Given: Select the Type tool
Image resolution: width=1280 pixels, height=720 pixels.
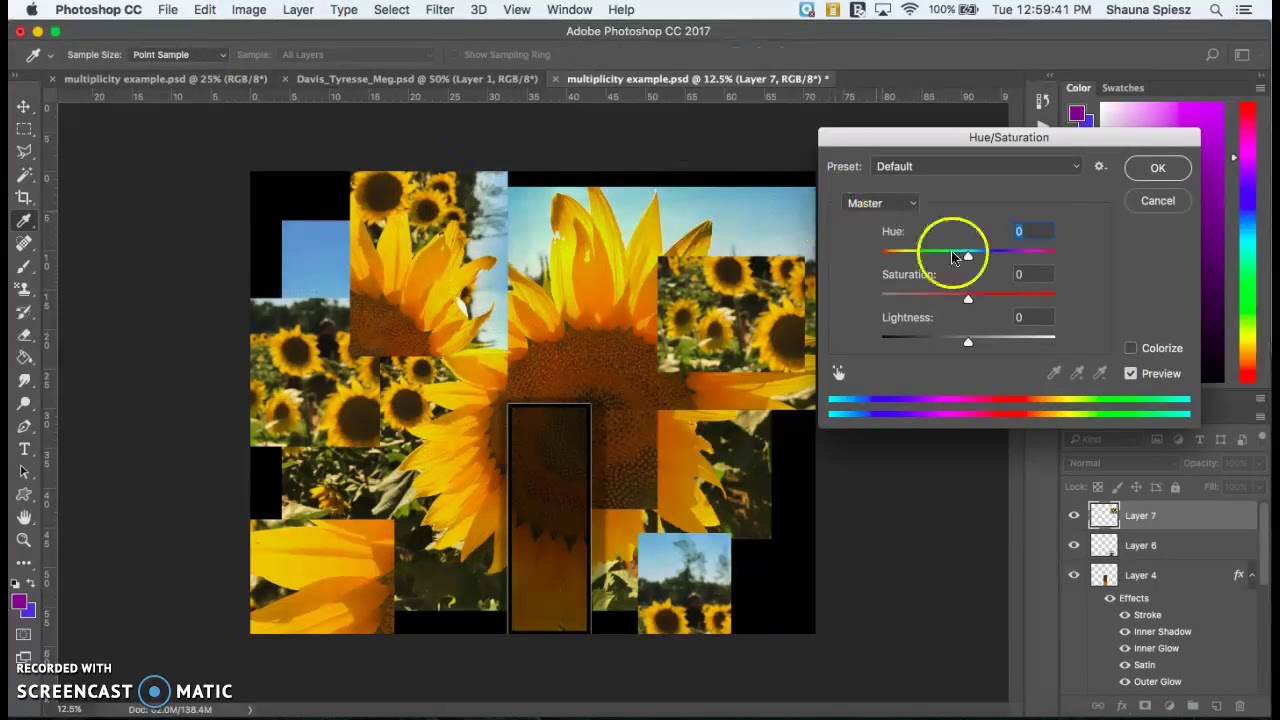Looking at the screenshot, I should tap(24, 449).
